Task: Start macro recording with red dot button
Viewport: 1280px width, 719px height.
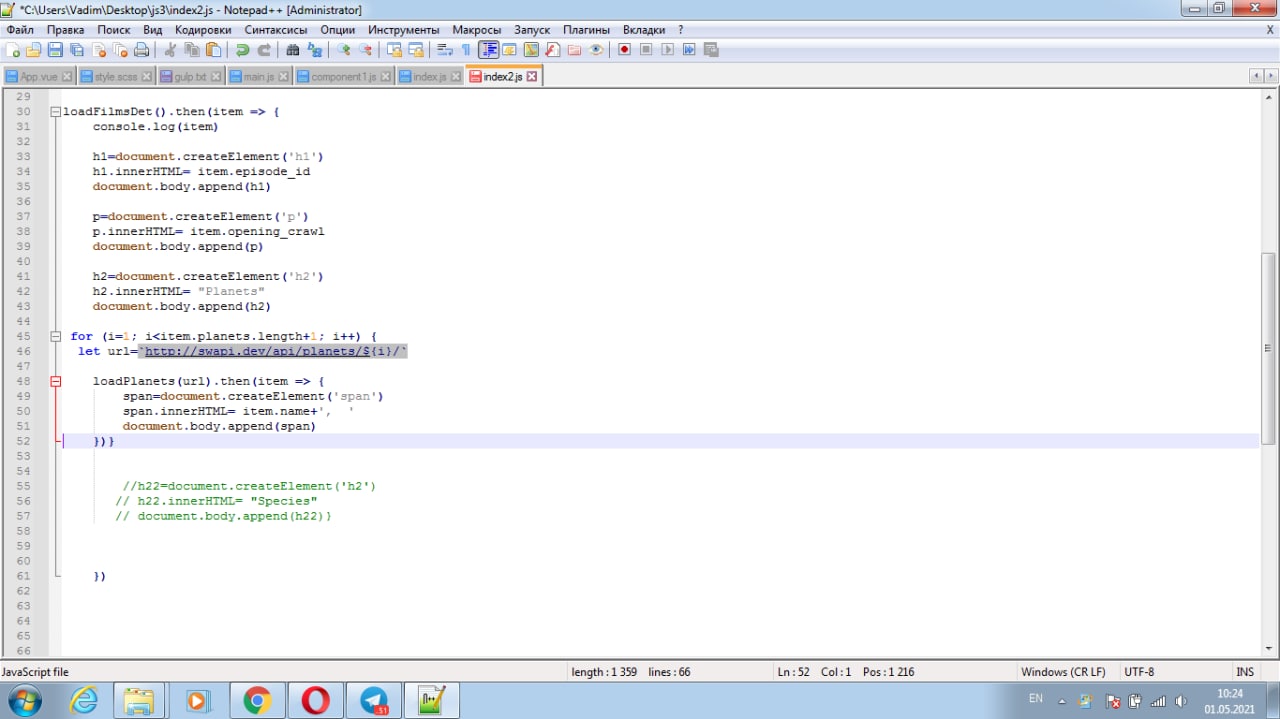Action: point(625,49)
